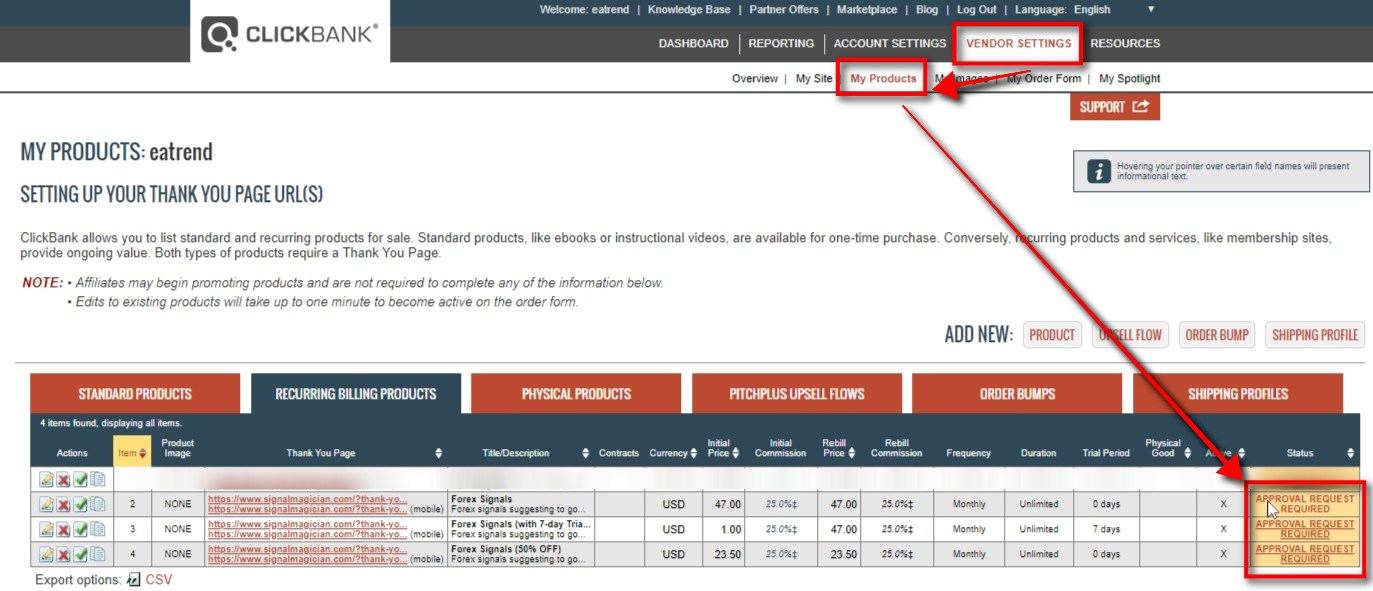Switch to the Physical Products tab

575,393
